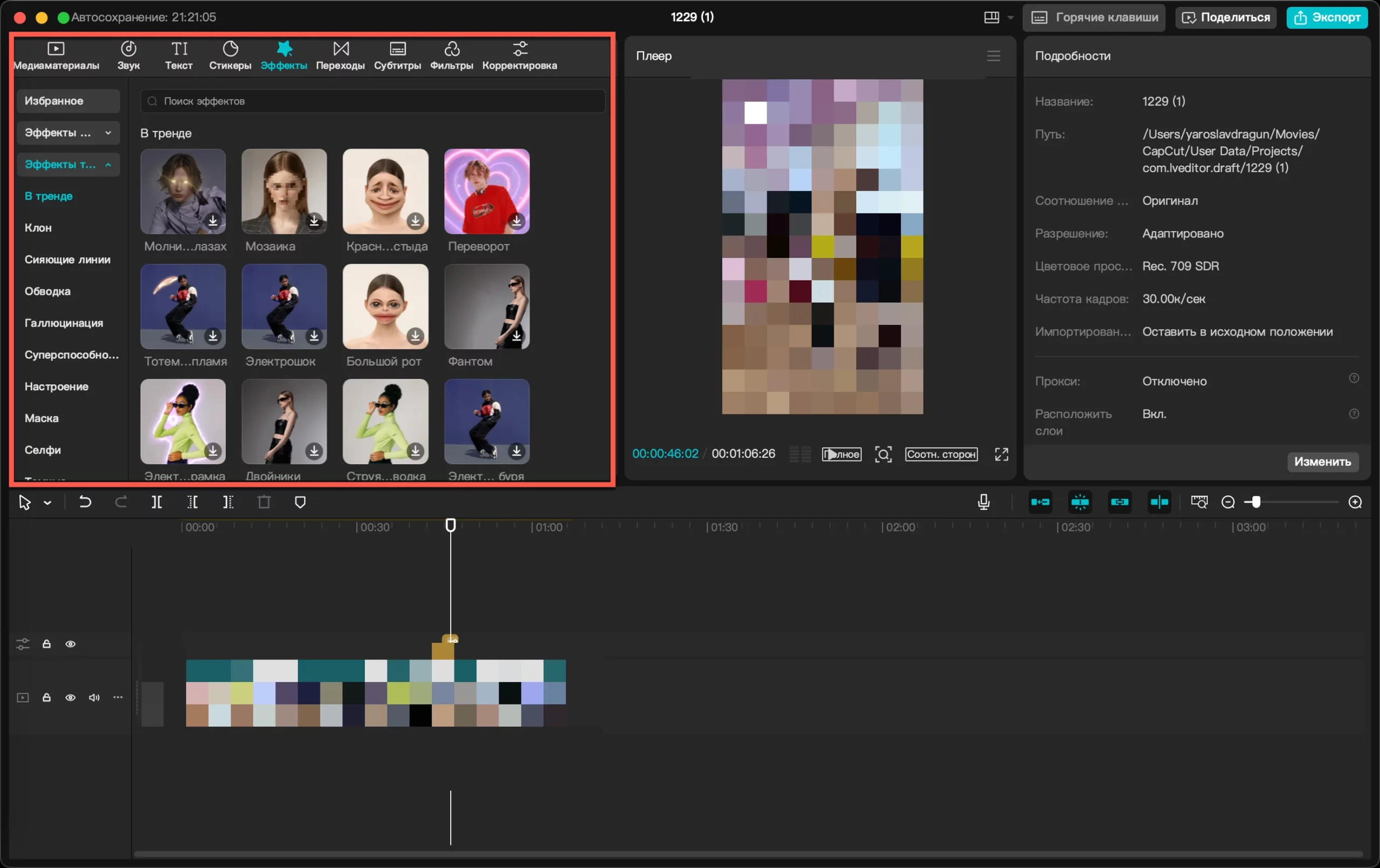Click the redo arrow in timeline toolbar

[x=121, y=503]
